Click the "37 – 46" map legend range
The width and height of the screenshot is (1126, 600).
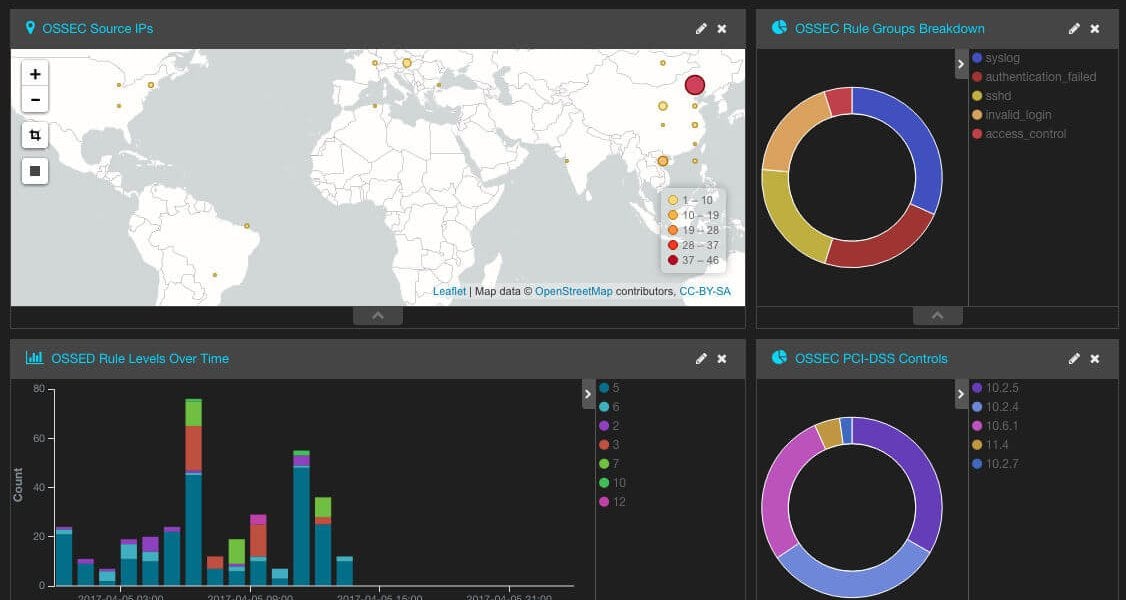pos(694,261)
